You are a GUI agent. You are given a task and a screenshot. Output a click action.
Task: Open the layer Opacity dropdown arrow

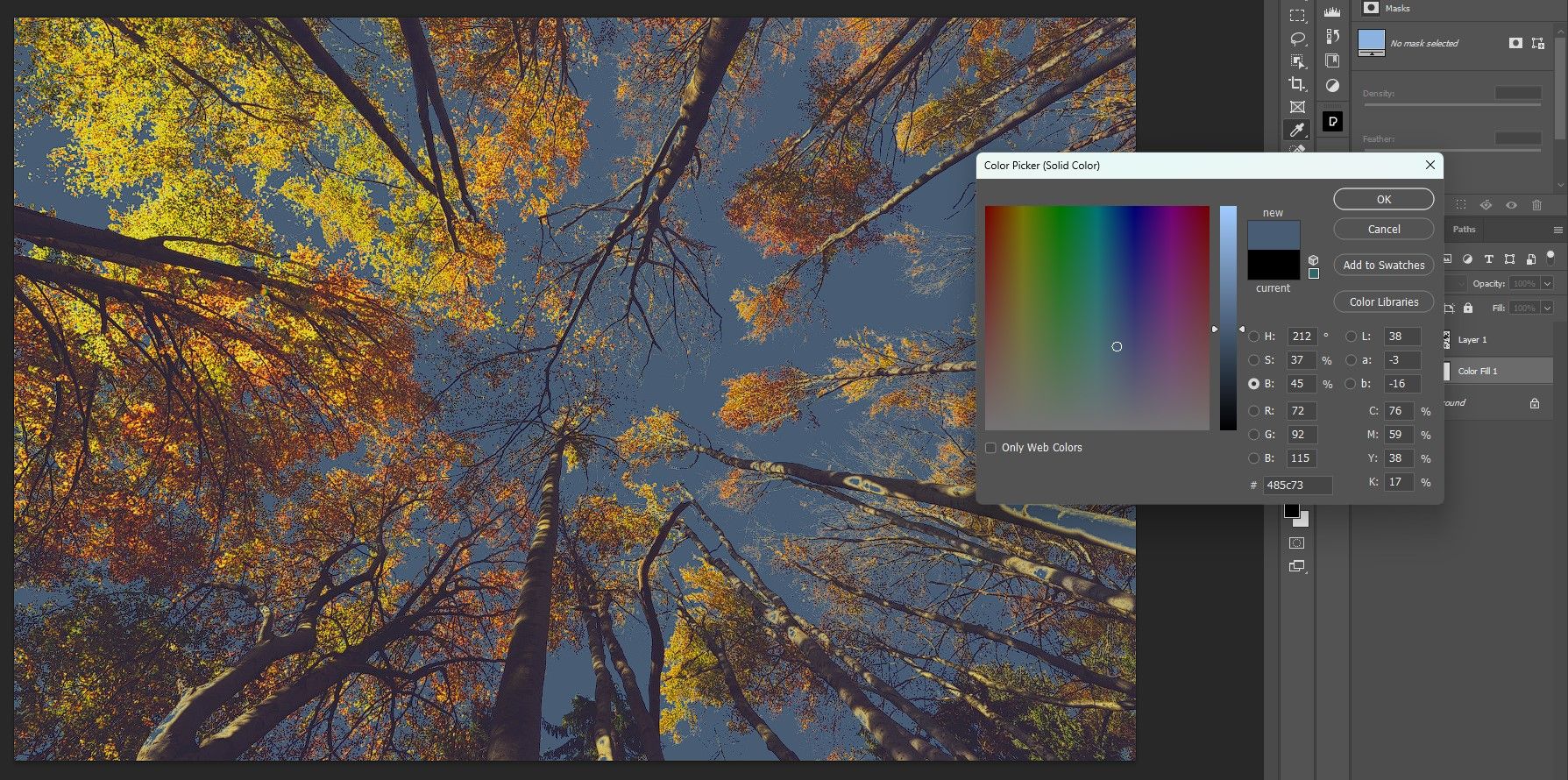[x=1547, y=284]
